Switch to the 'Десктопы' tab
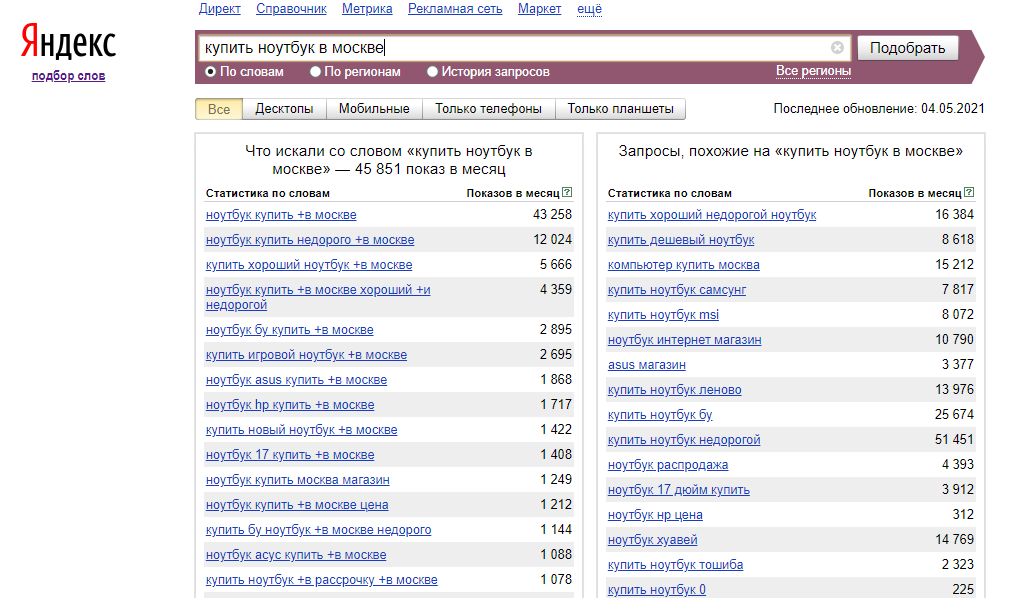Screen dimensions: 1010x598 pyautogui.click(x=284, y=109)
